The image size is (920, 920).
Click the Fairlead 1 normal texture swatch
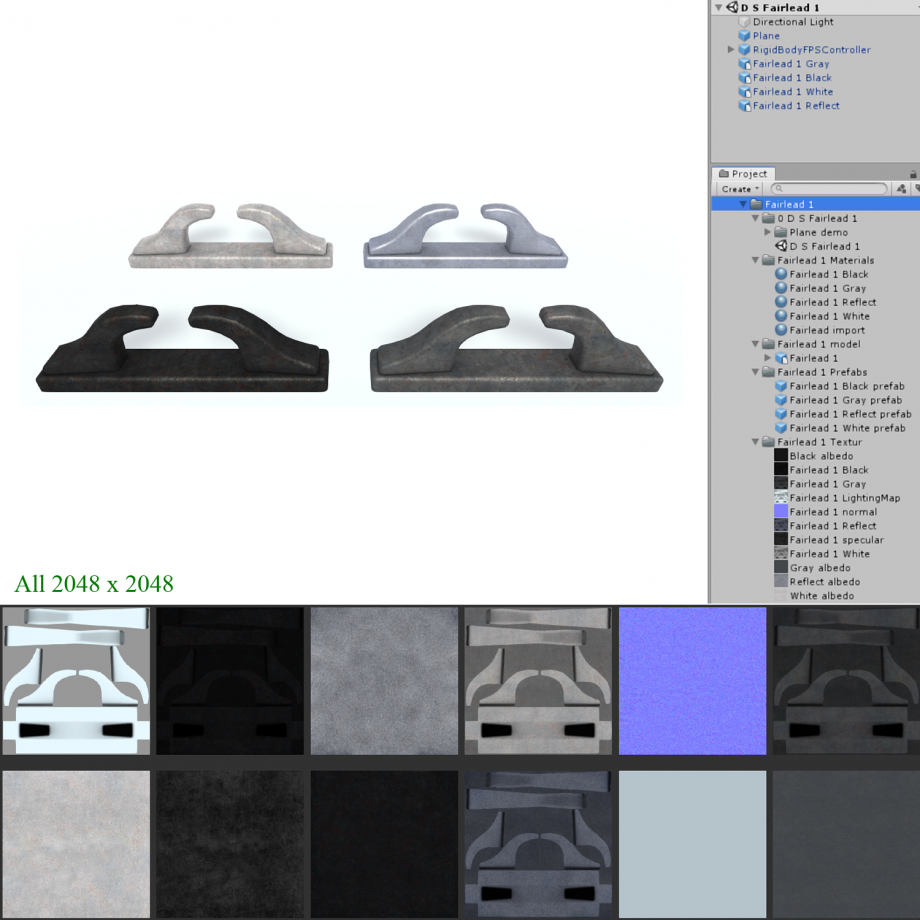[x=781, y=512]
